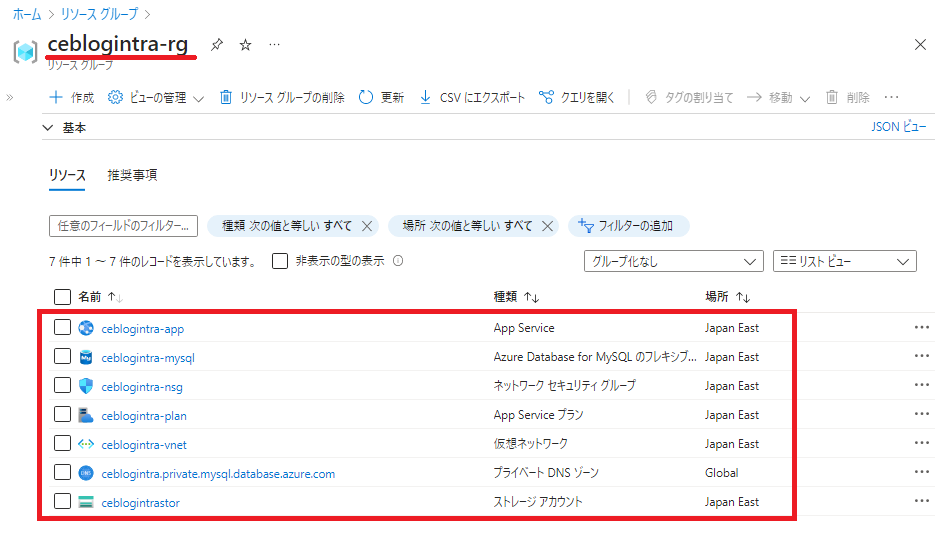The image size is (949, 534).
Task: Open the ceblogintrastor resource link
Action: [140, 503]
